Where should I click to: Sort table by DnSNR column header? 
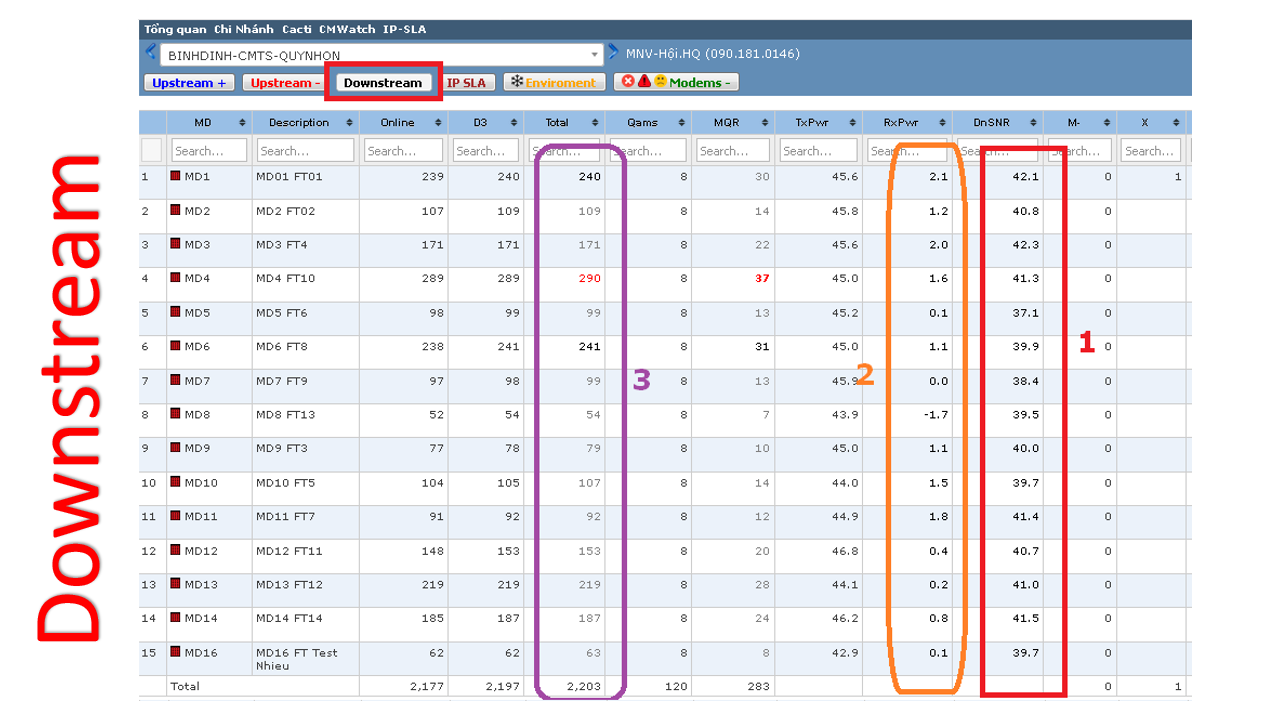pos(998,122)
